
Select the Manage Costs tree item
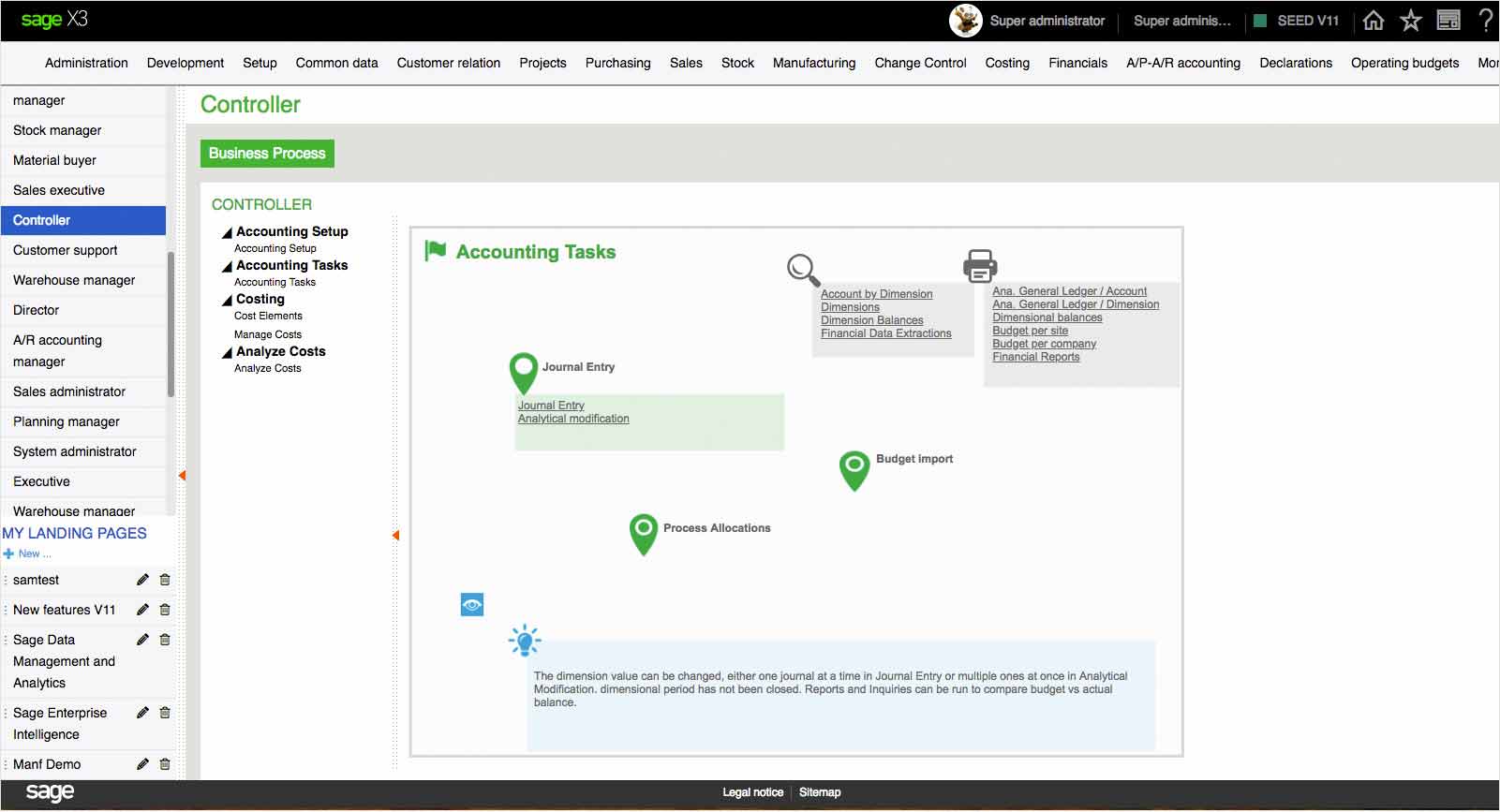click(x=268, y=334)
